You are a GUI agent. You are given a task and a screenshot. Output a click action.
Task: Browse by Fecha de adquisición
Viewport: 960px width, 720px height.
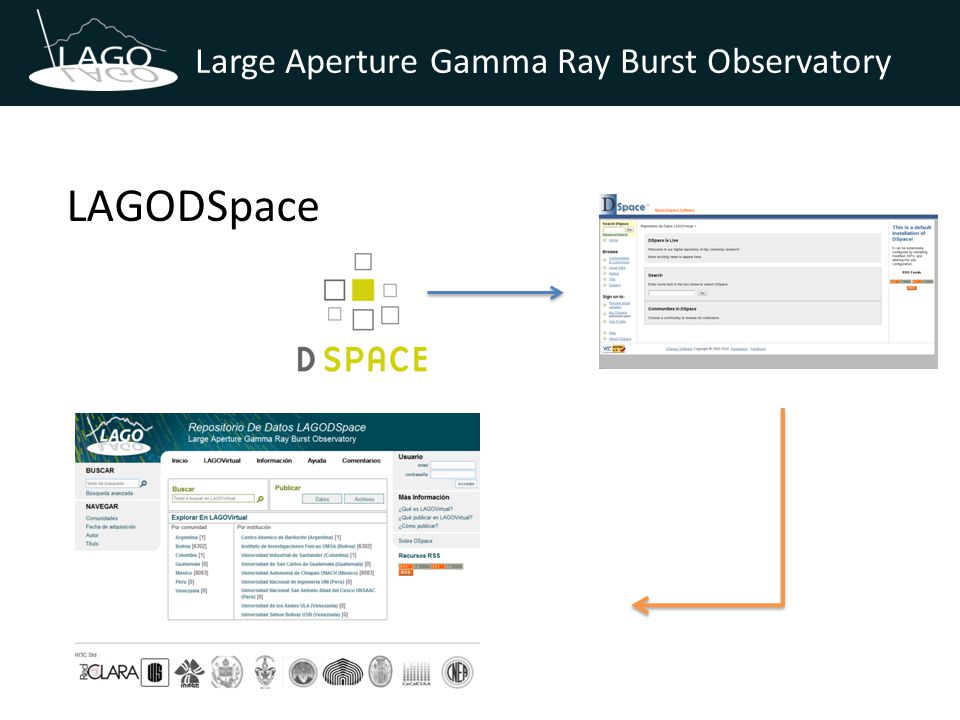click(x=111, y=527)
